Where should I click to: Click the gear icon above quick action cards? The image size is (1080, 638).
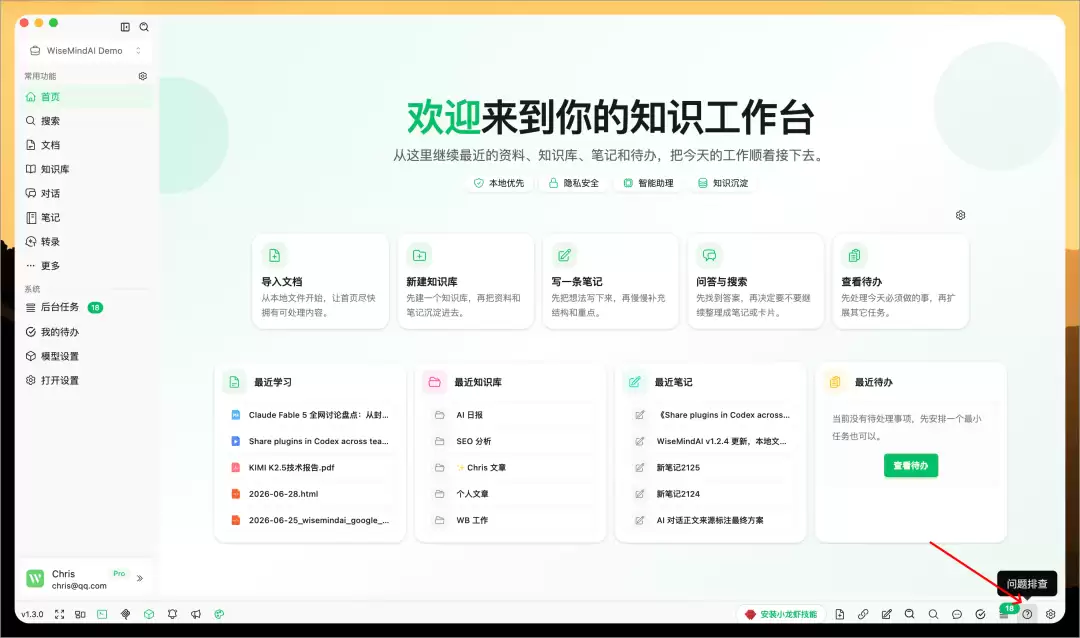(960, 215)
